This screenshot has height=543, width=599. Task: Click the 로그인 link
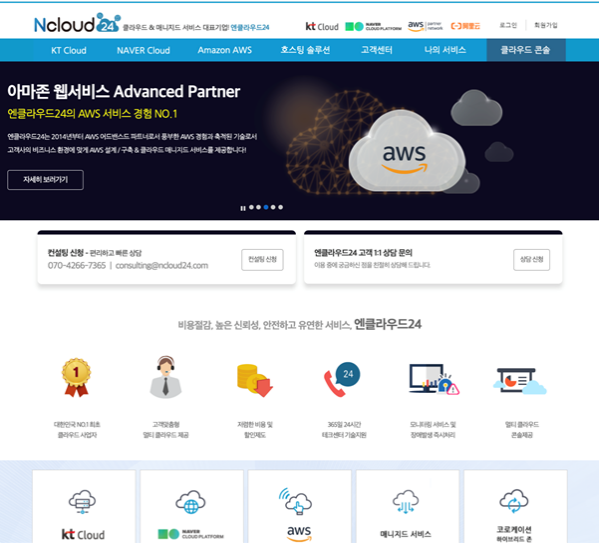point(508,25)
